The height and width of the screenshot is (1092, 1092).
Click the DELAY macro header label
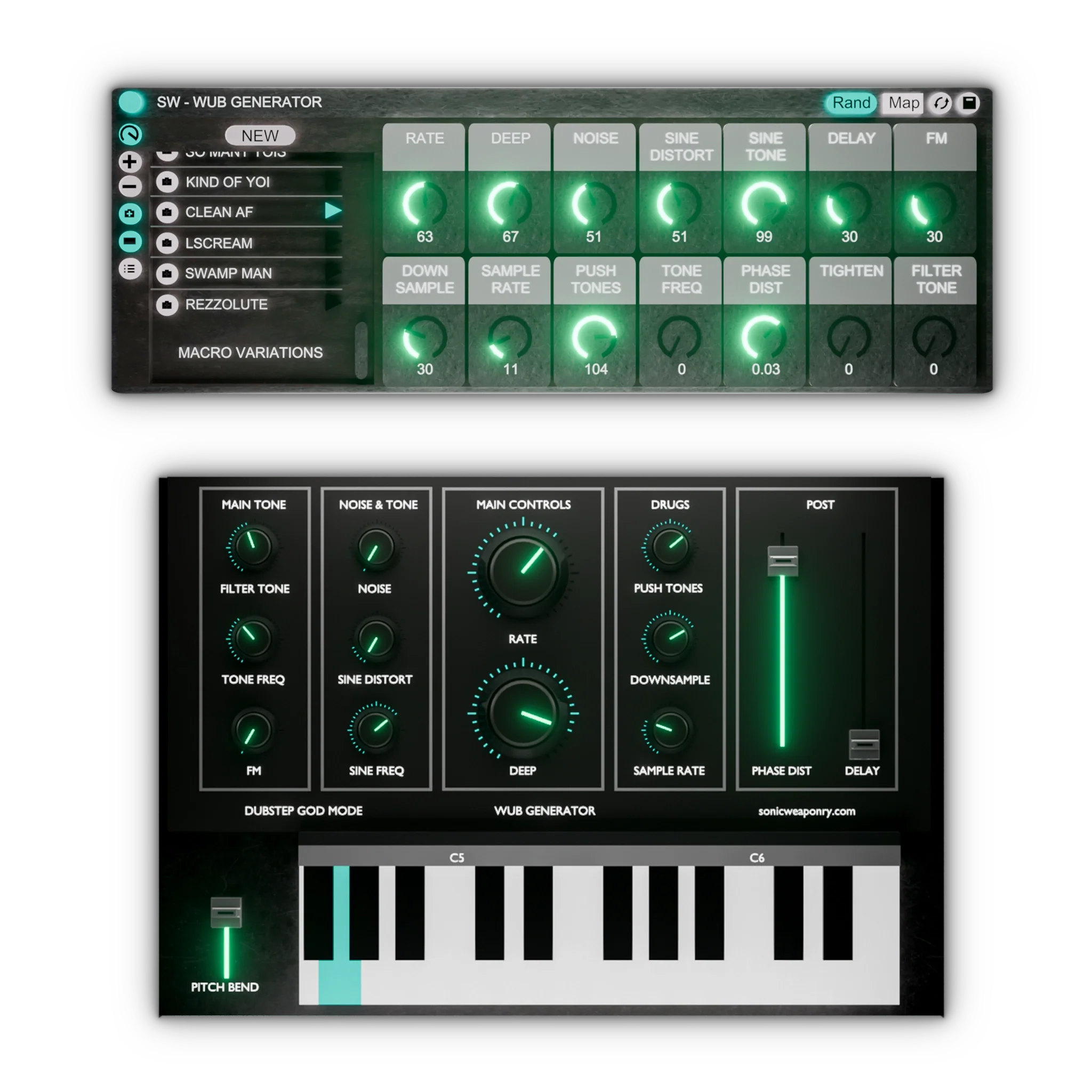pyautogui.click(x=850, y=139)
